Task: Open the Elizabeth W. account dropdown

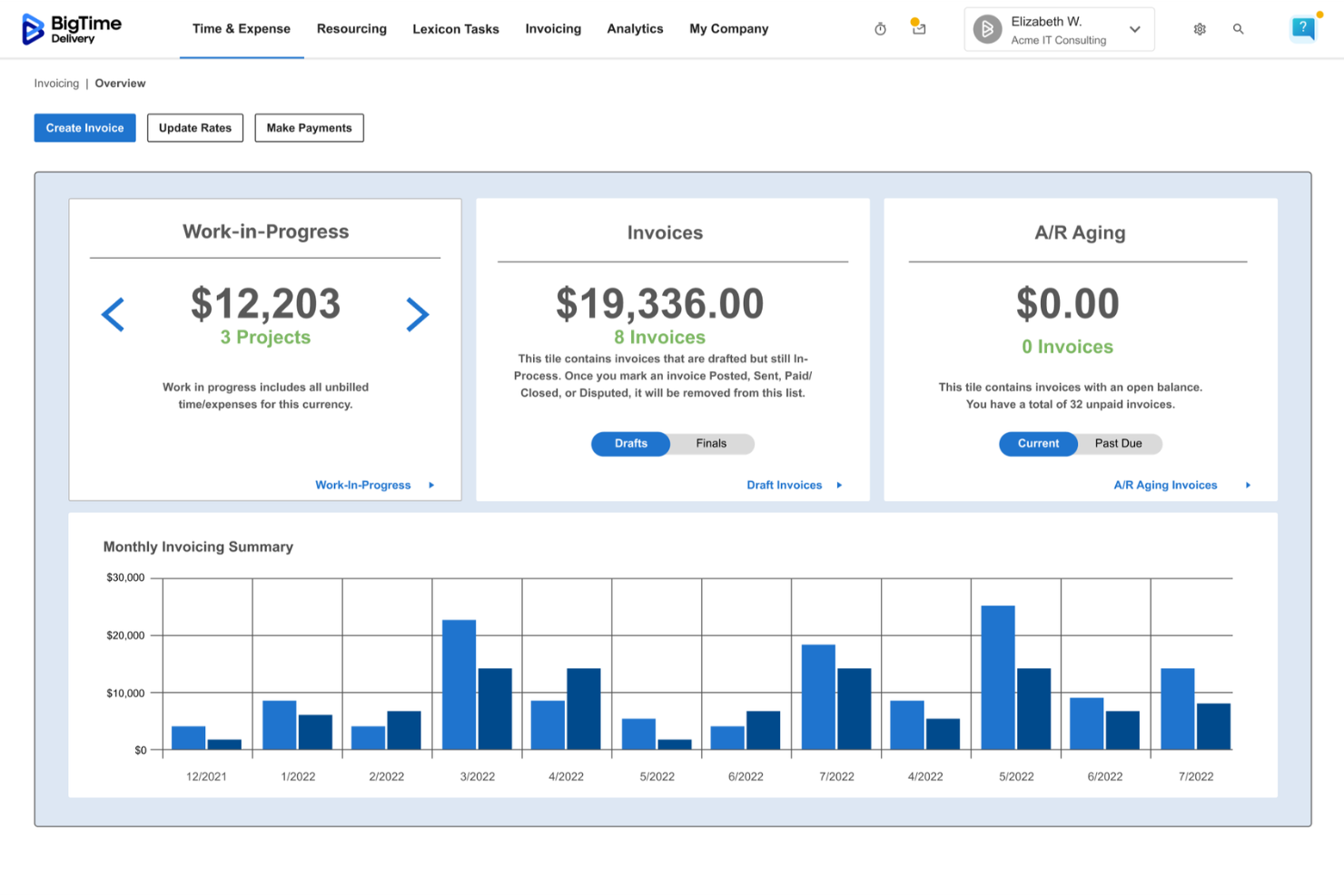Action: click(x=1134, y=28)
